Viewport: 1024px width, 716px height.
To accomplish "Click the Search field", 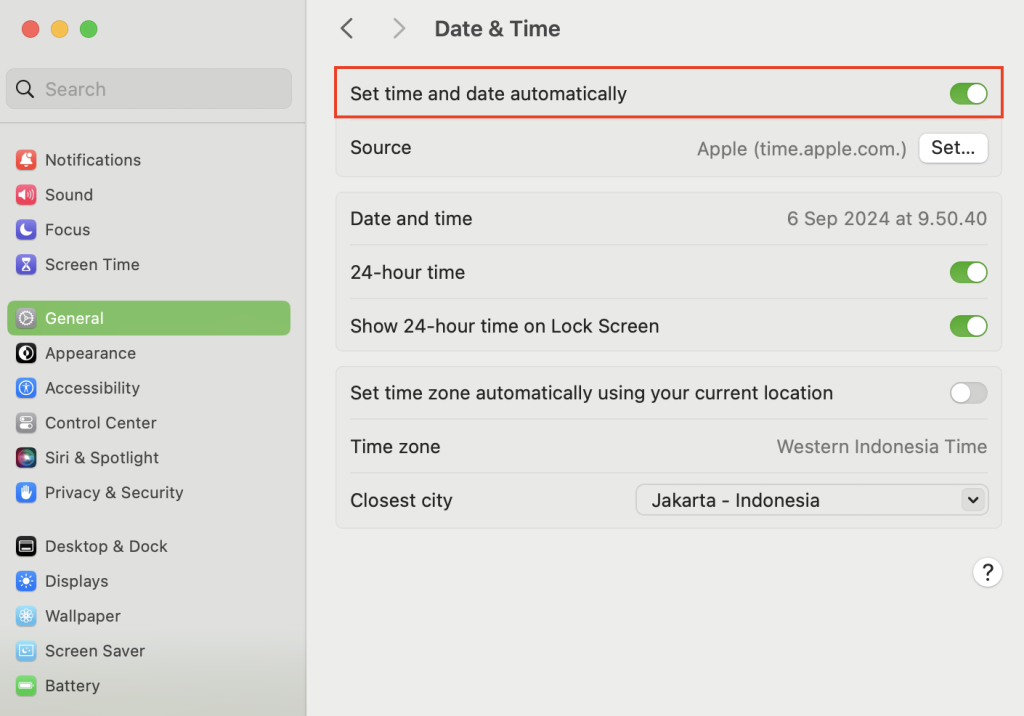I will coord(148,89).
